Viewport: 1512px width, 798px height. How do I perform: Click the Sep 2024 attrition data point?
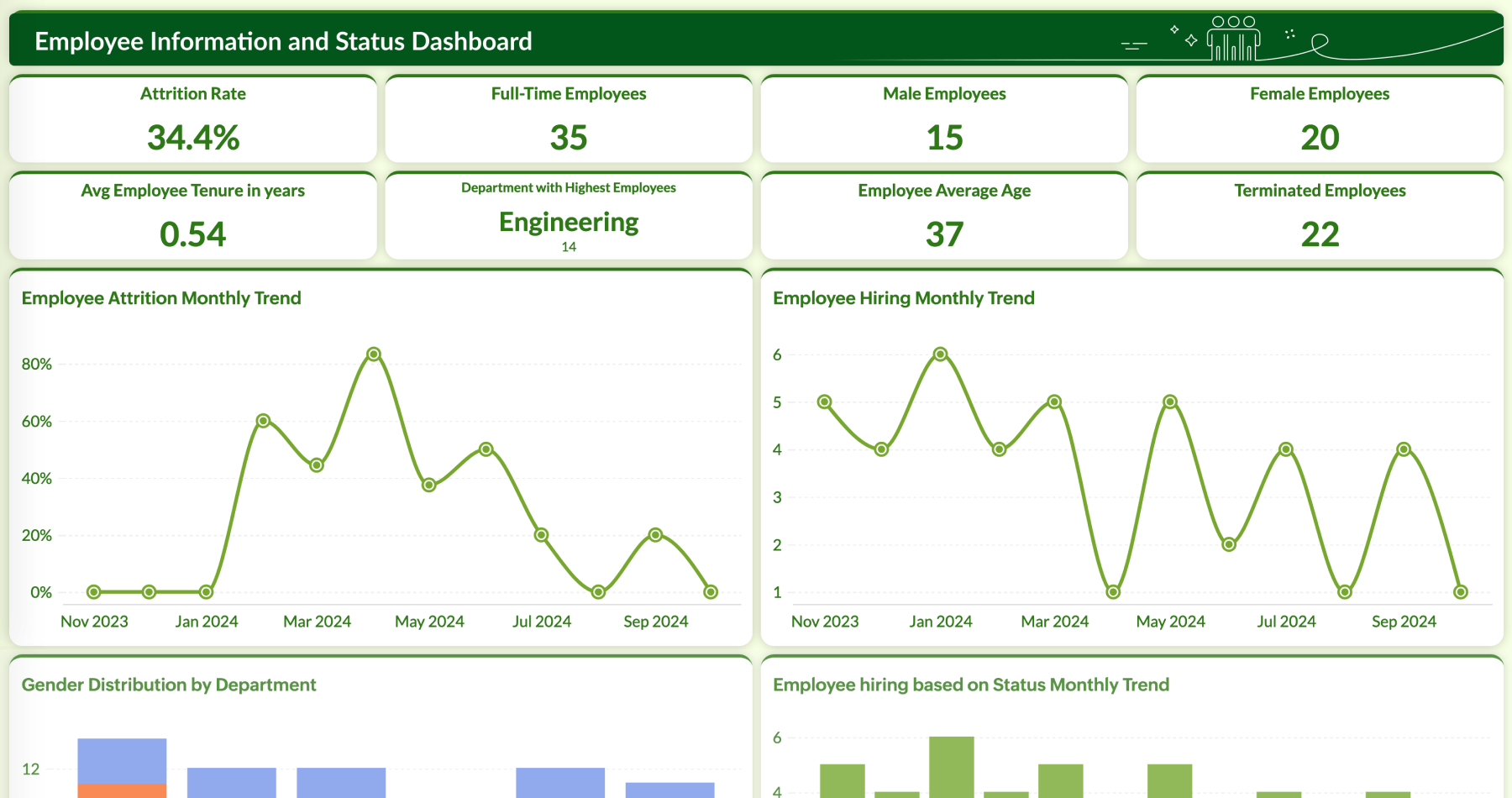[656, 535]
